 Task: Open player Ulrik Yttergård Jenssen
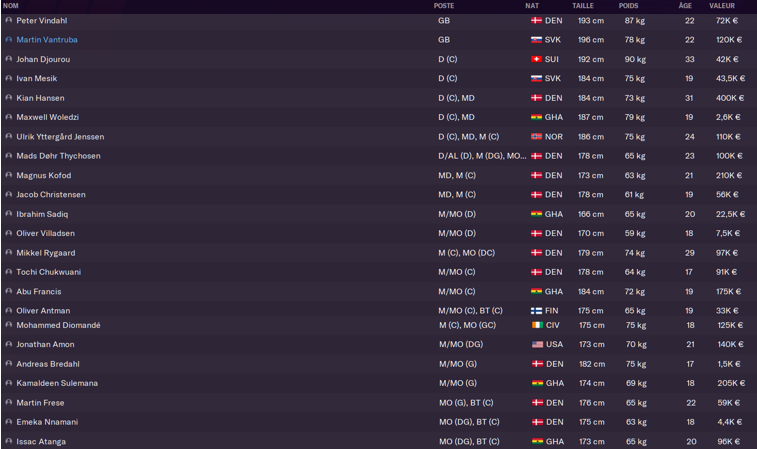60,137
